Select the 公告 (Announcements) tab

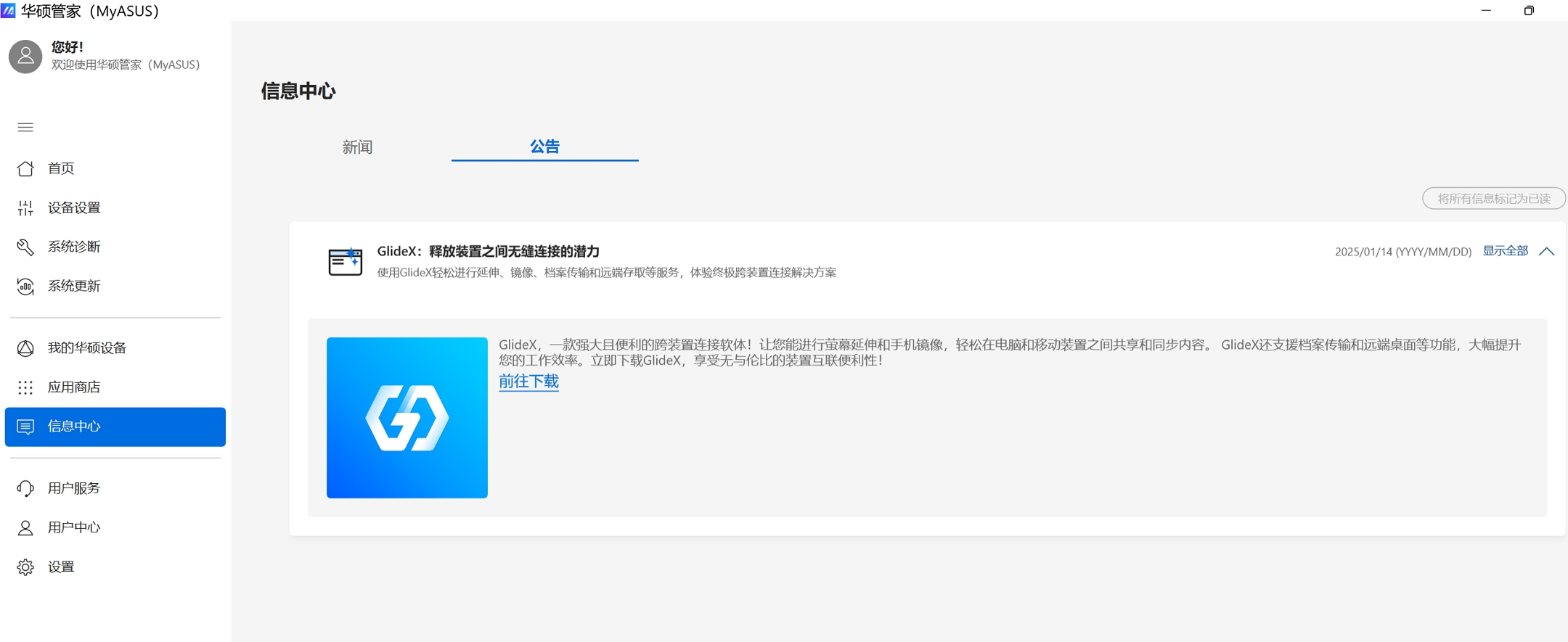click(x=544, y=147)
